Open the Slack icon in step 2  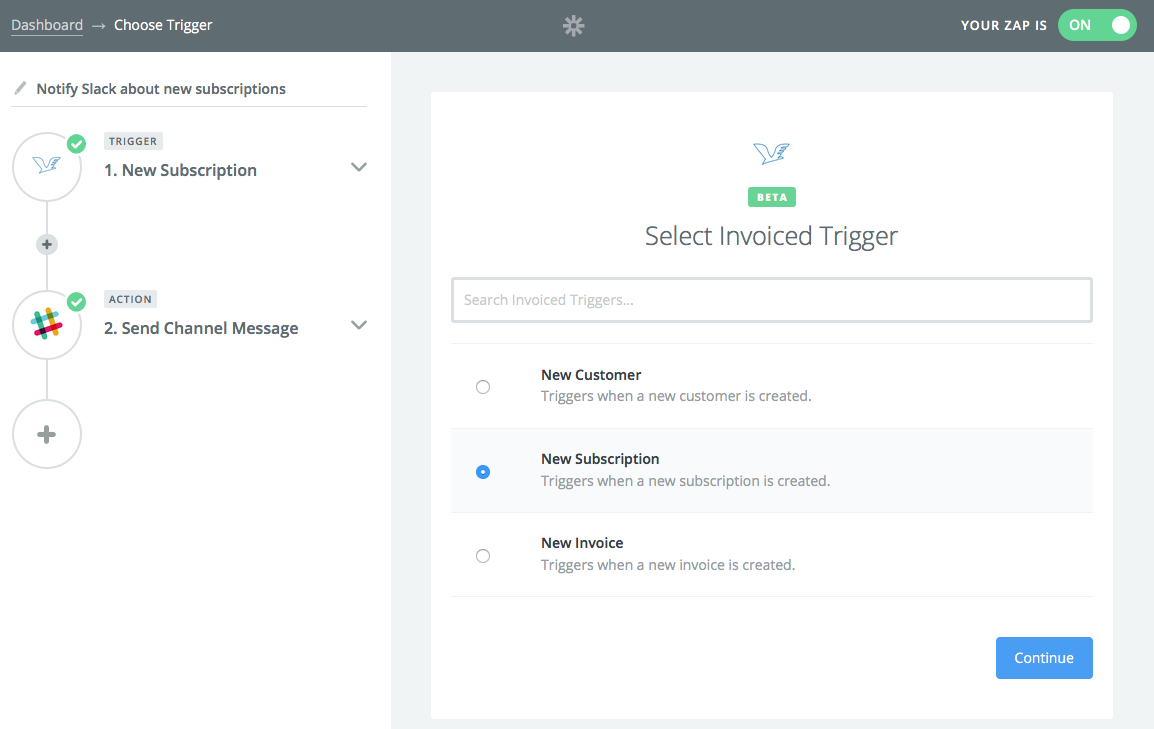tap(47, 324)
